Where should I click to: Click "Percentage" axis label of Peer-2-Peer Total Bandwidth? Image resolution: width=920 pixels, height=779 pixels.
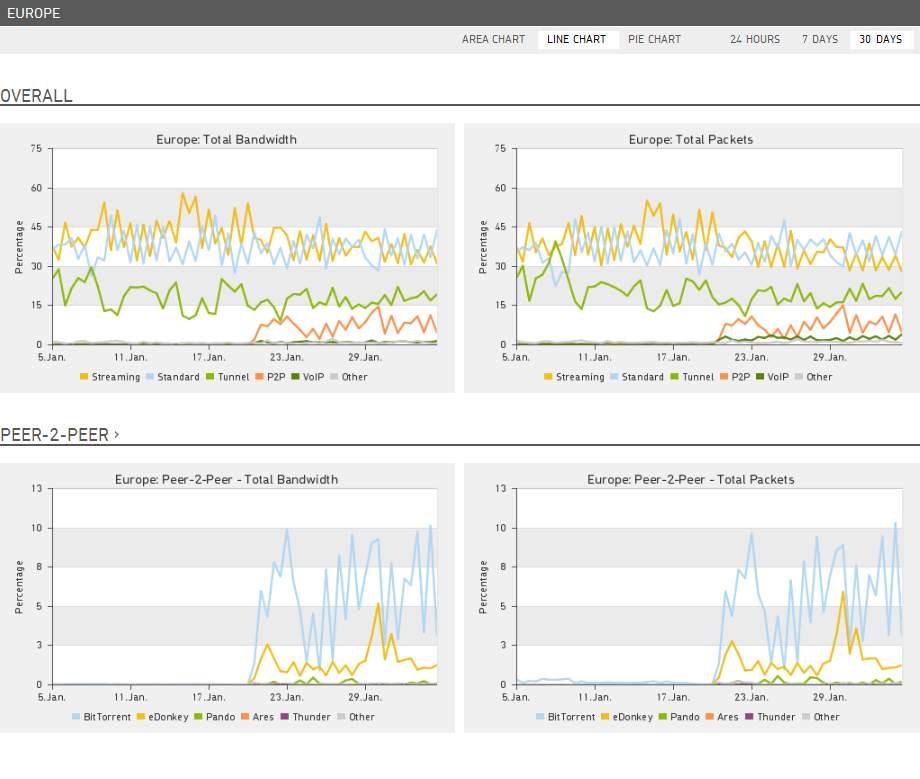(19, 587)
